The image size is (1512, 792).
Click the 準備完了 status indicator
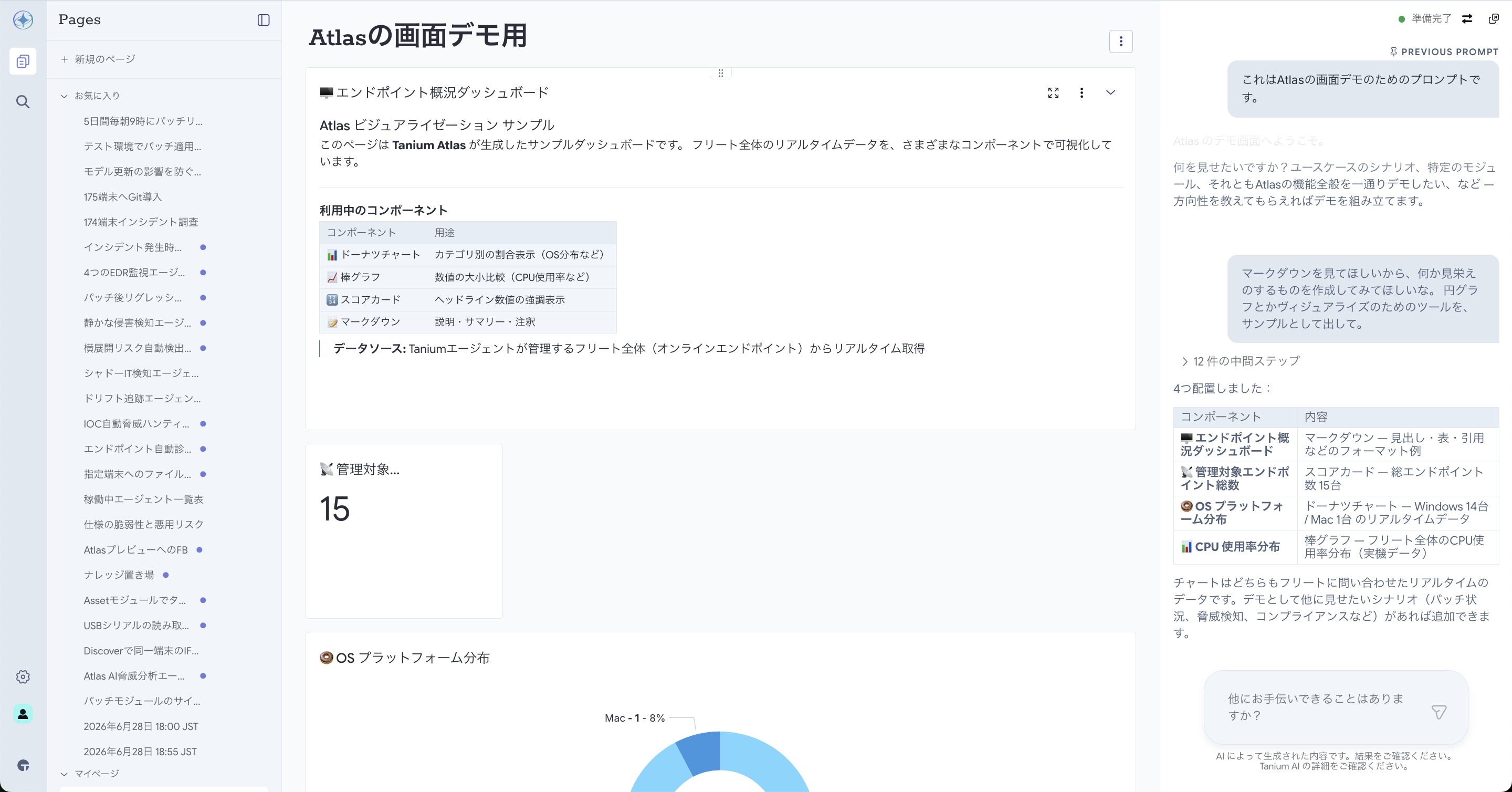point(1425,19)
